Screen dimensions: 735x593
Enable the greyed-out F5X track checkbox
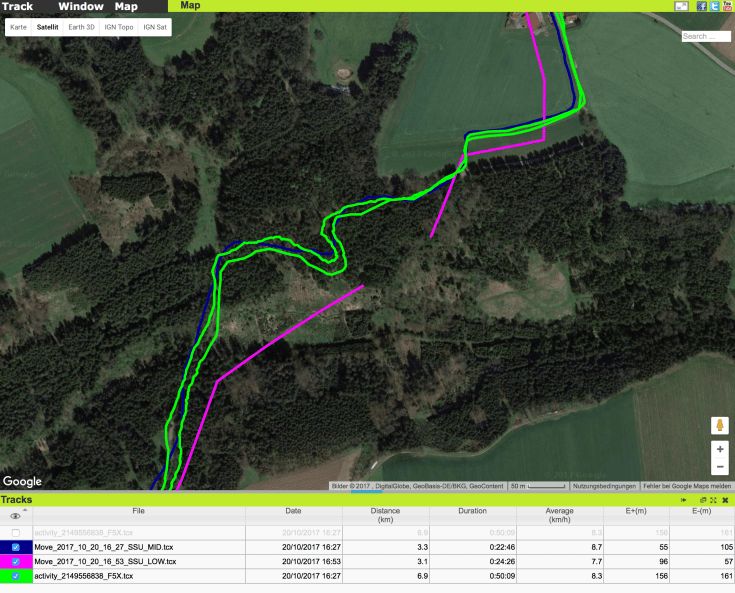pos(15,533)
